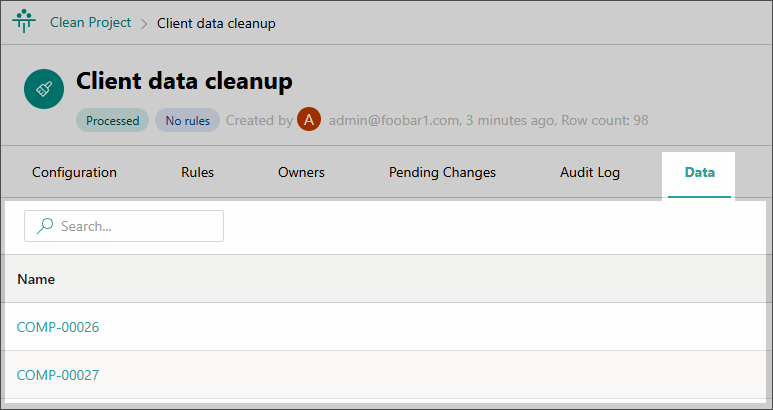Click 'Client data cleanup' breadcrumb item

(216, 23)
